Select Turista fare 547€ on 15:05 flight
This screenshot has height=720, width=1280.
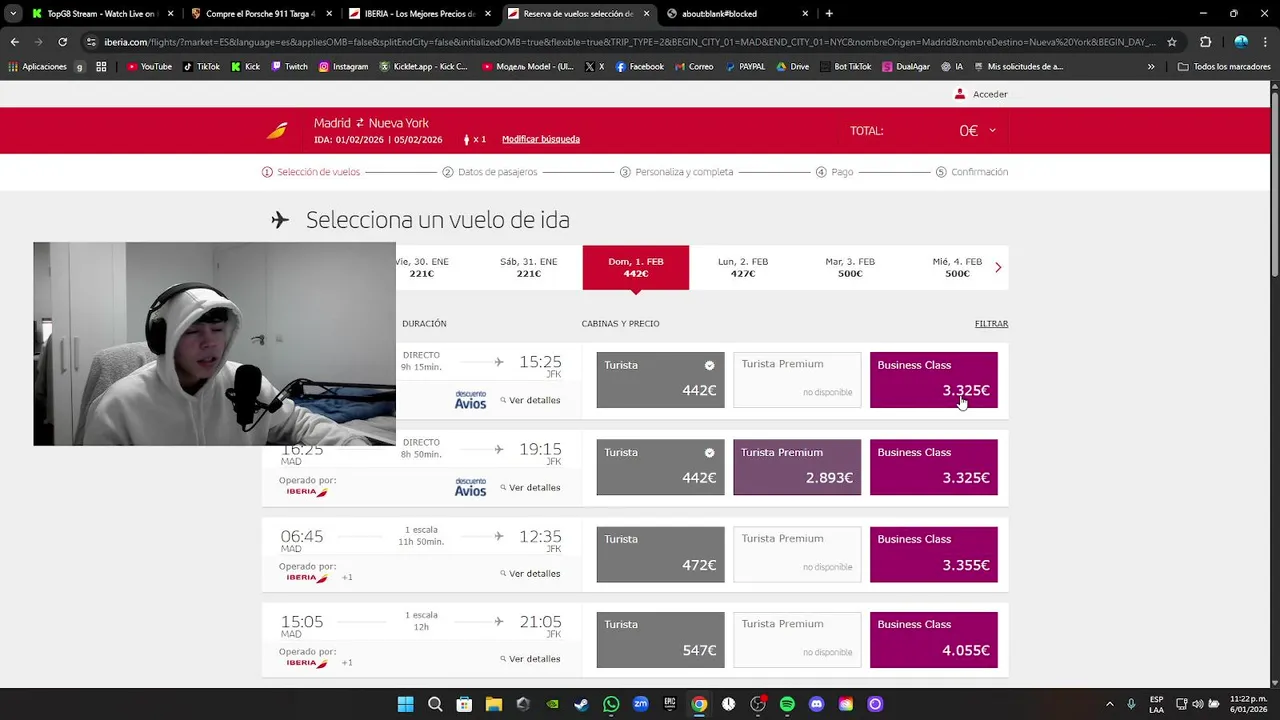coord(660,640)
